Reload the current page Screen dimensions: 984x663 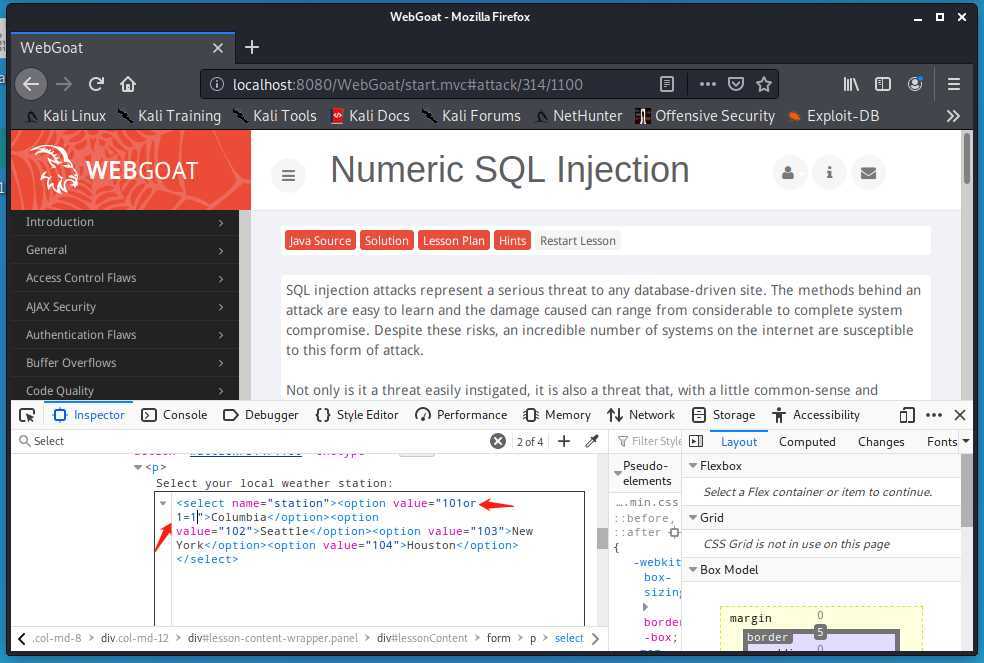(96, 84)
